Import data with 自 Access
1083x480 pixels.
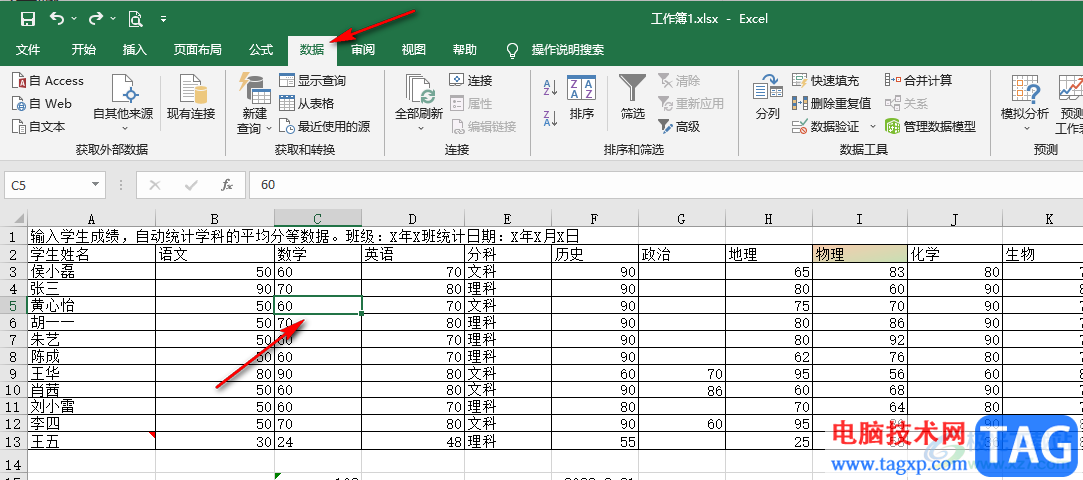(x=48, y=81)
